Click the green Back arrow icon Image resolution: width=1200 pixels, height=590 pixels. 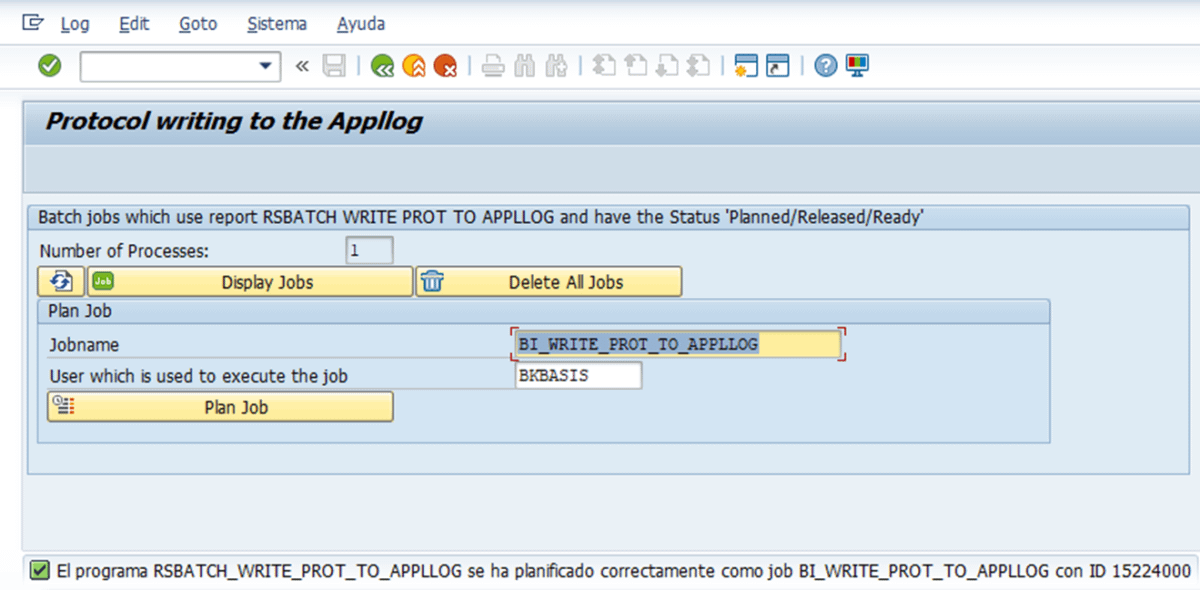coord(382,67)
